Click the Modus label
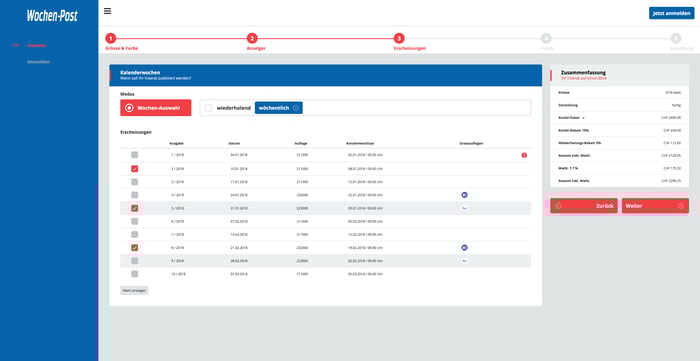Viewport: 700px width, 361px height. click(x=127, y=94)
